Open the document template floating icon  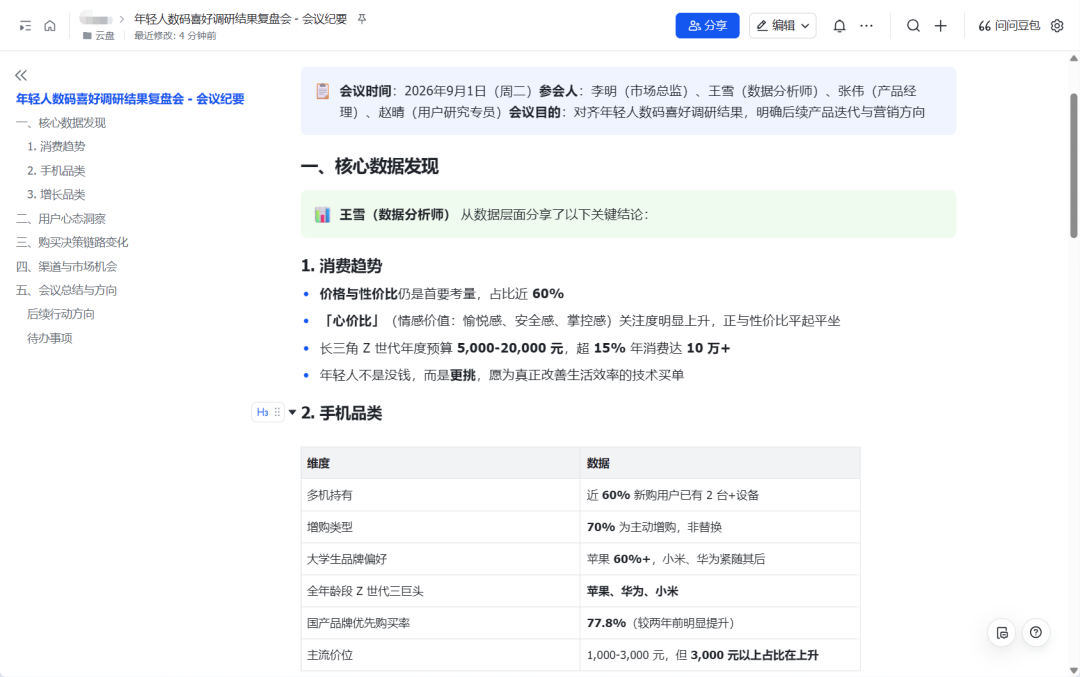[x=1002, y=632]
